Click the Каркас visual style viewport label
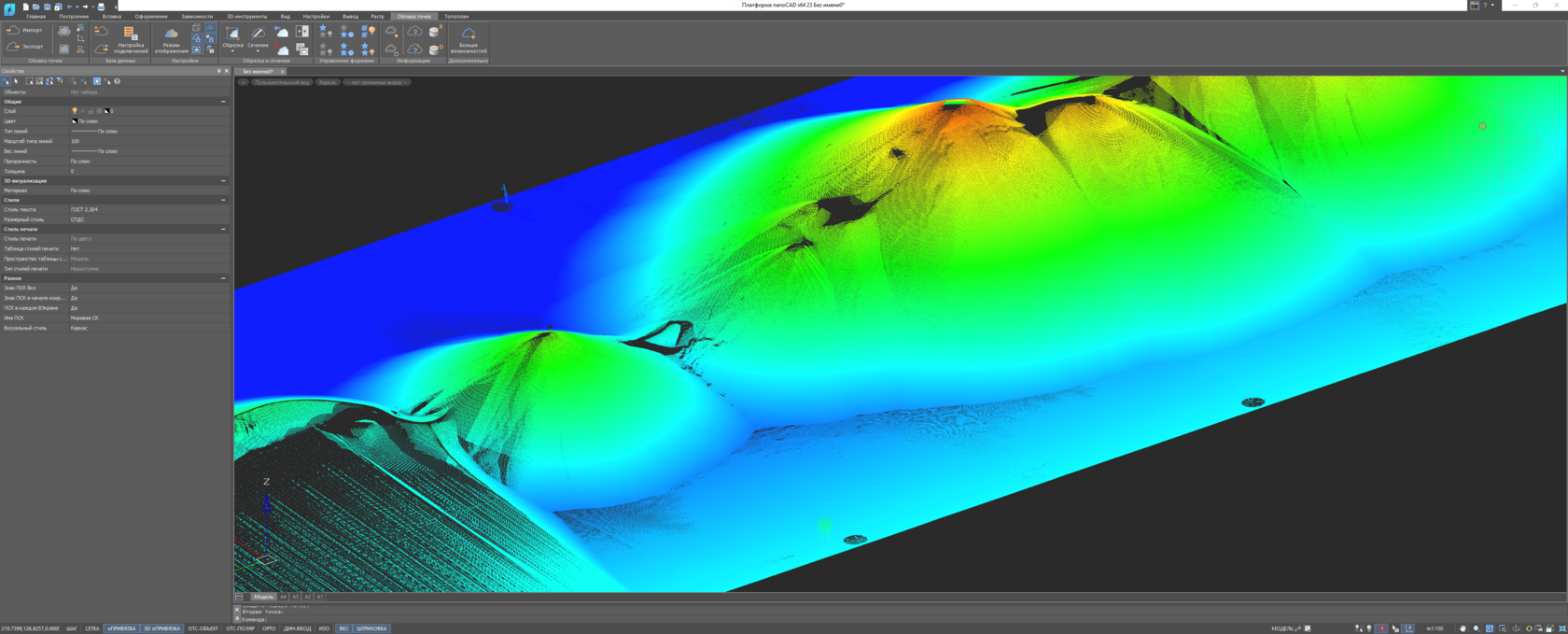This screenshot has height=634, width=1568. coord(328,82)
